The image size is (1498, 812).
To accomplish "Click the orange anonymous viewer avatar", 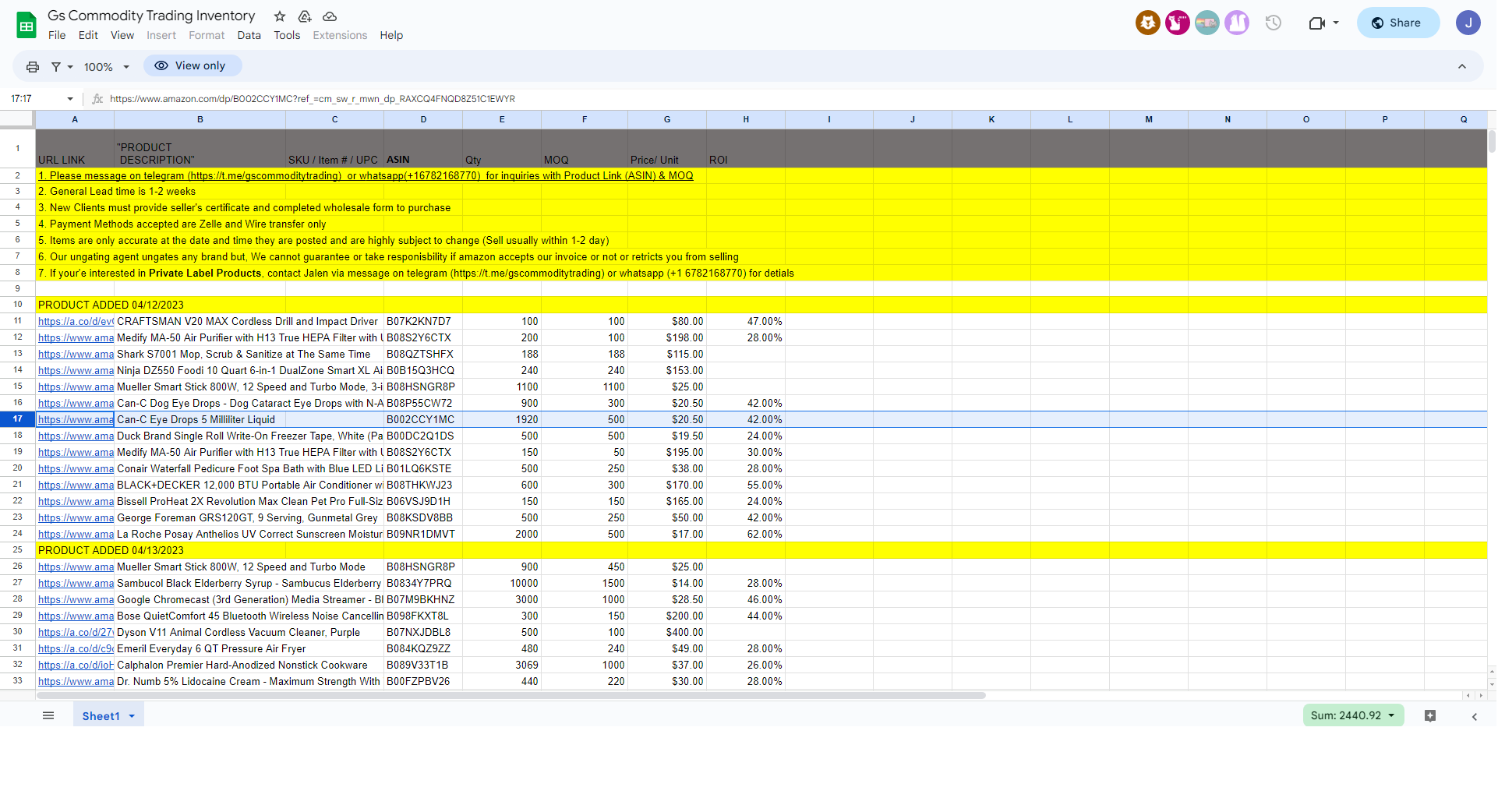I will click(1148, 23).
